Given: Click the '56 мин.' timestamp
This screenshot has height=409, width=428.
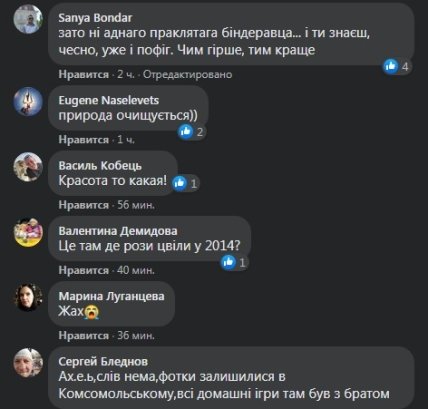Looking at the screenshot, I should tap(136, 205).
